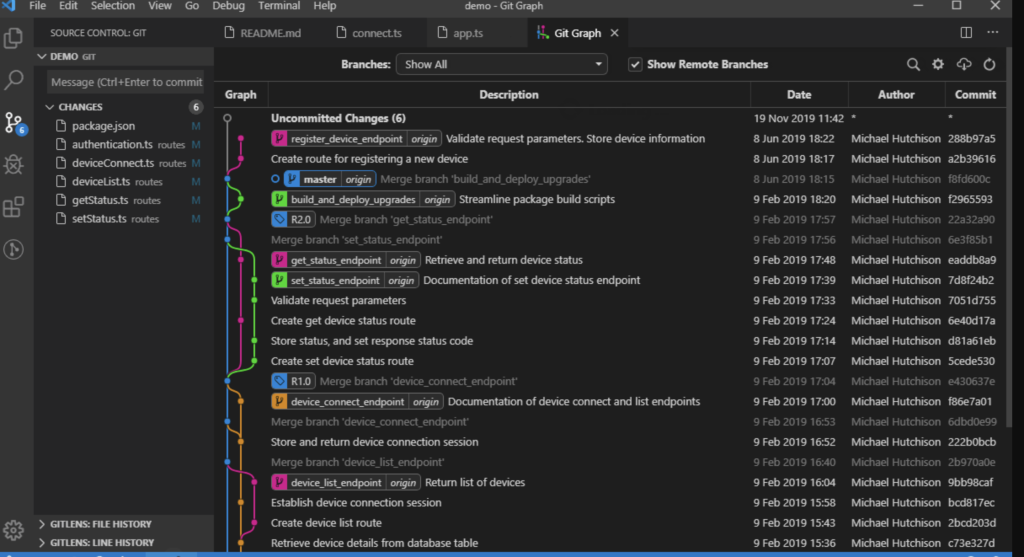1024x557 pixels.
Task: Switch to the connect.ts tab
Action: tap(370, 33)
